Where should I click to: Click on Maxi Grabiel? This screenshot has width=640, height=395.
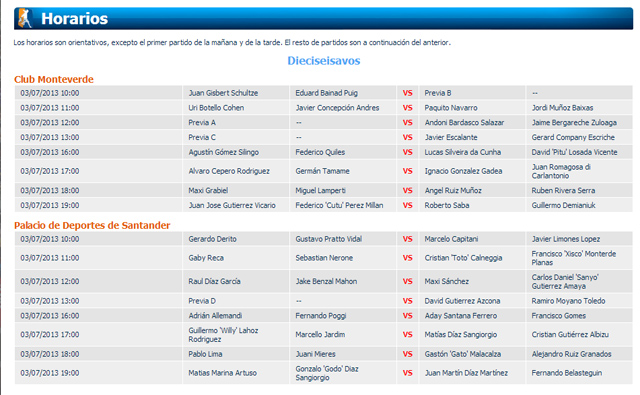[208, 191]
